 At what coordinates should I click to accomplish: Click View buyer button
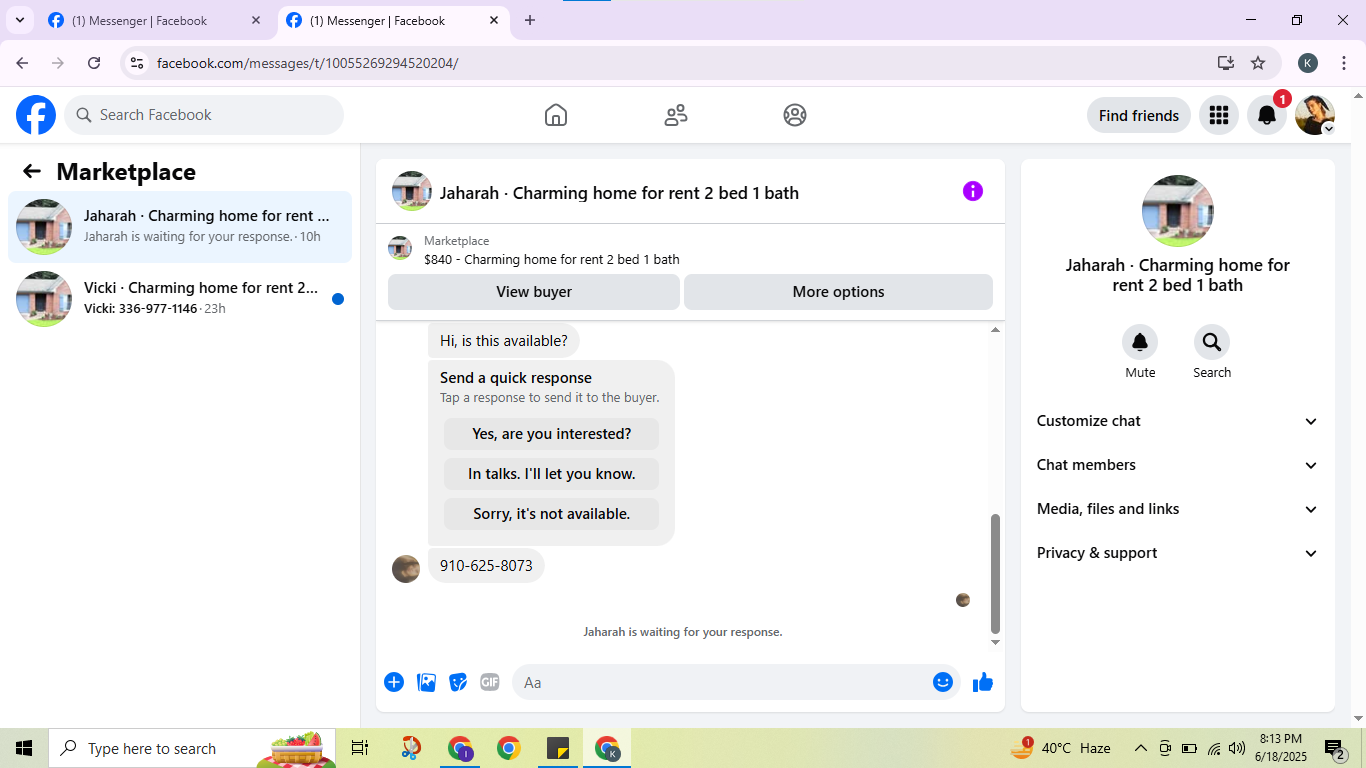534,292
